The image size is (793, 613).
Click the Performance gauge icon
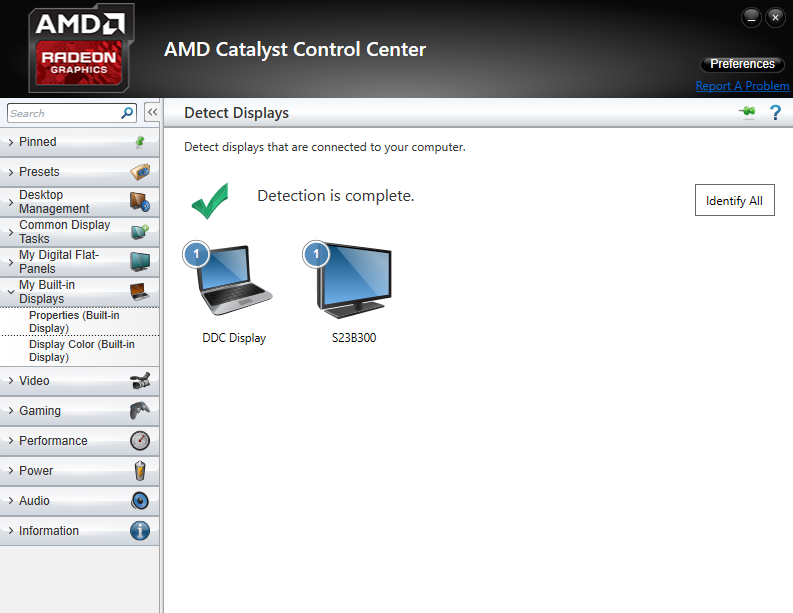[140, 441]
